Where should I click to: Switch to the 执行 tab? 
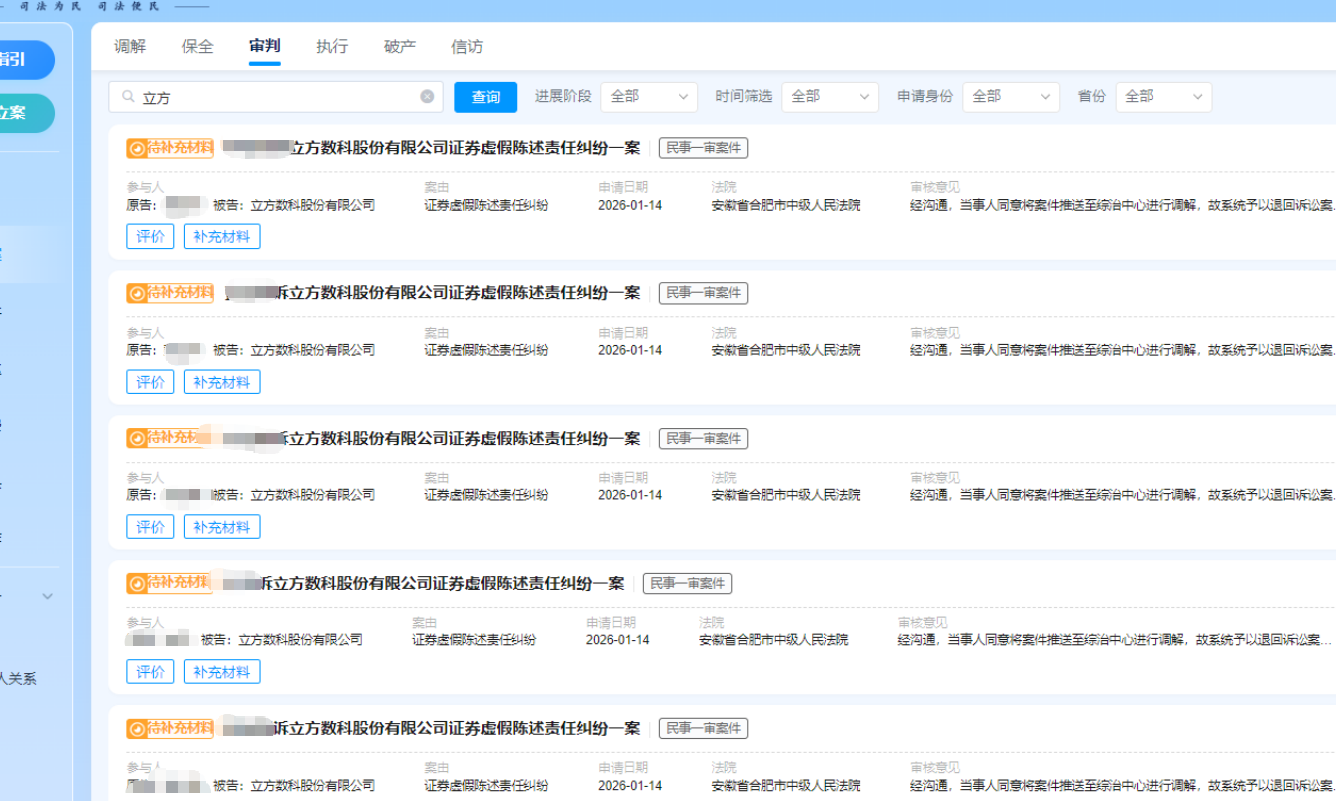pos(332,47)
